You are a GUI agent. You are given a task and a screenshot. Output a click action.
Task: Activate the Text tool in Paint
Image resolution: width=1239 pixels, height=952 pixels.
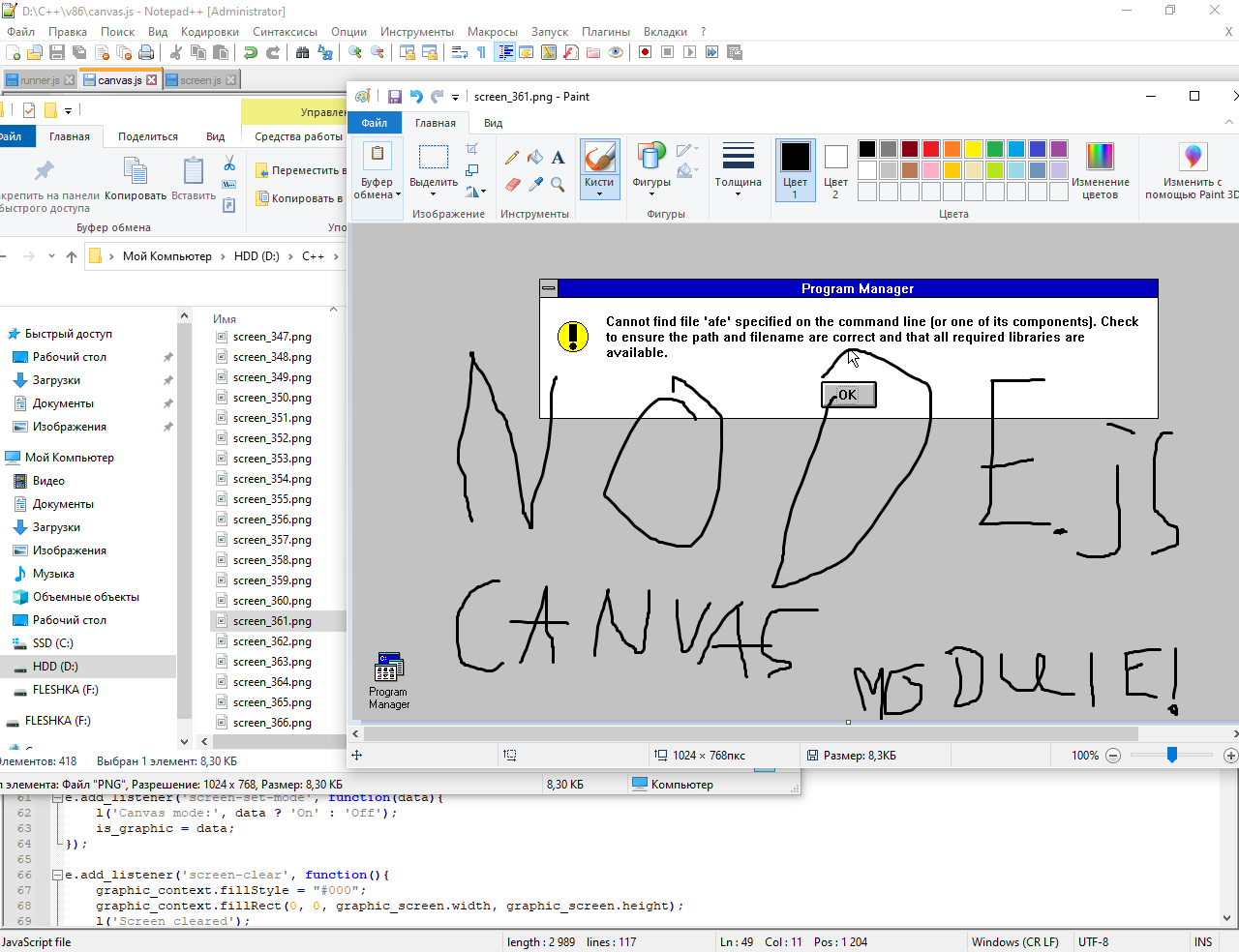point(557,159)
